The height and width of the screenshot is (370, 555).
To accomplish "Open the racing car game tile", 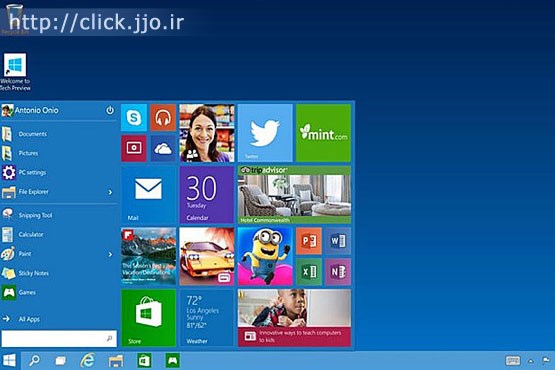I will point(207,256).
